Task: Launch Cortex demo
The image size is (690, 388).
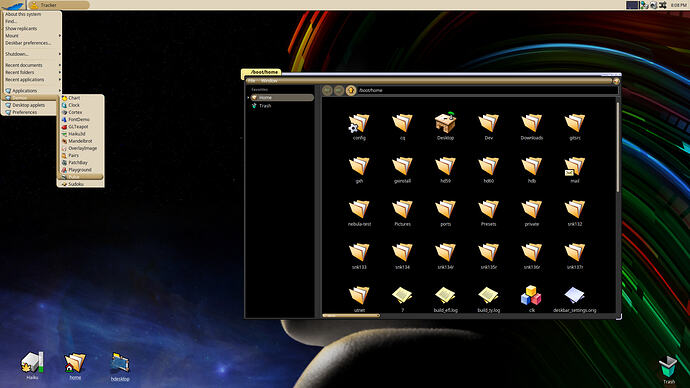Action: pos(81,112)
